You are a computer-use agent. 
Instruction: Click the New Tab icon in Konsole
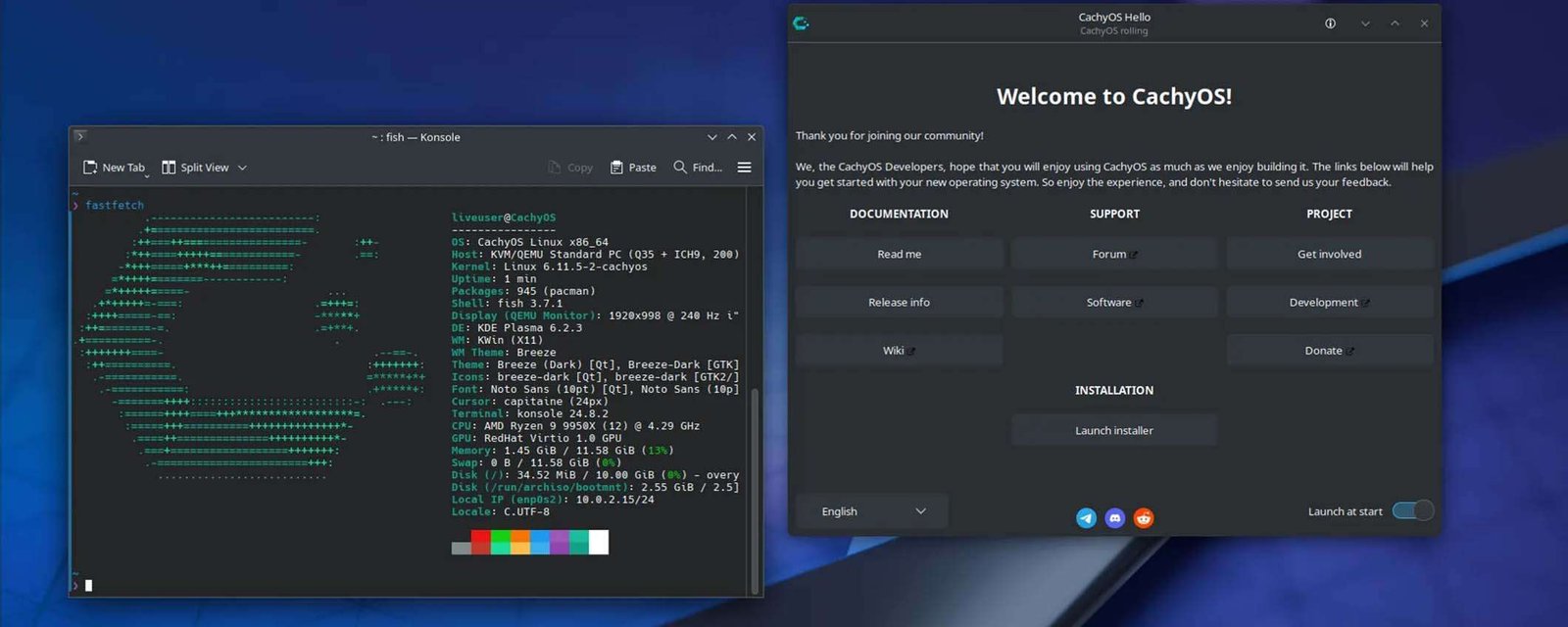[x=90, y=168]
